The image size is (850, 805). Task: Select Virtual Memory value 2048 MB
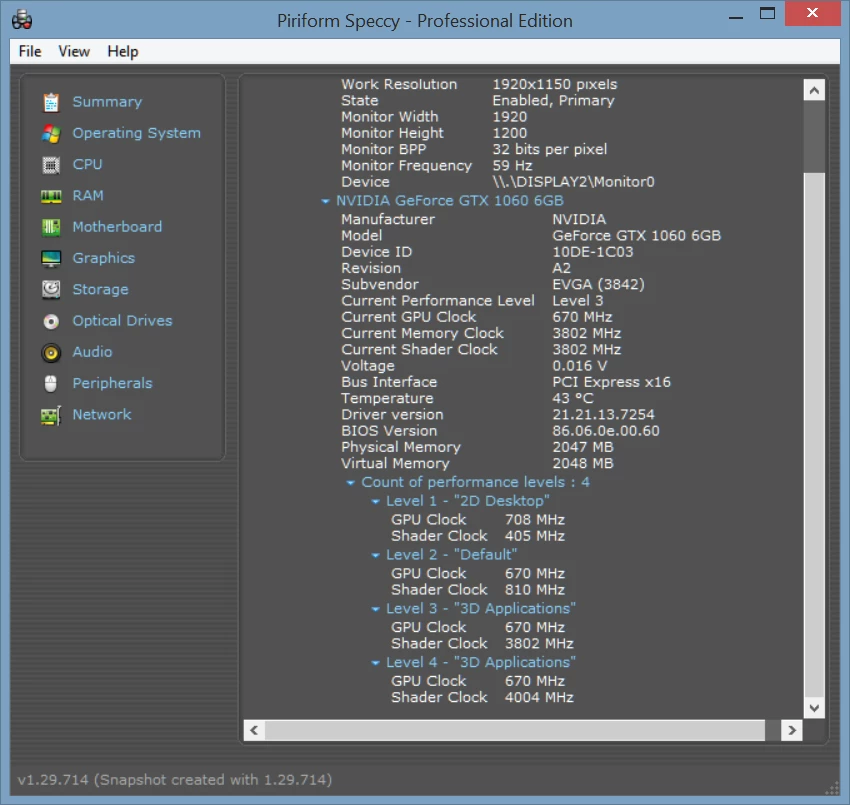coord(583,463)
